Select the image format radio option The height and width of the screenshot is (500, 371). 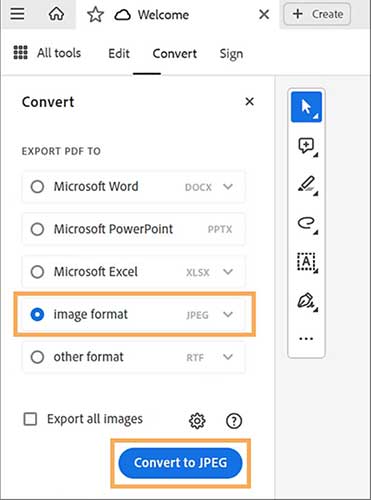click(x=37, y=314)
